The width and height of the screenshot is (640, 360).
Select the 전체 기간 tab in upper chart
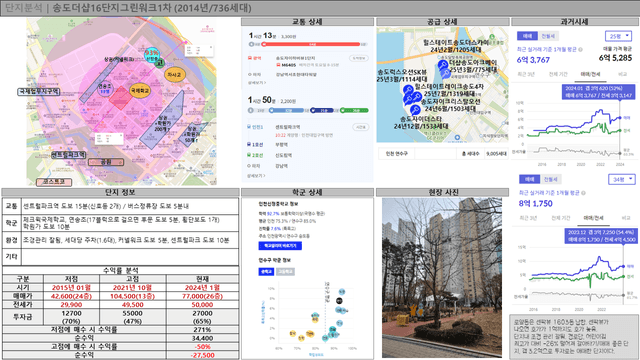[558, 74]
